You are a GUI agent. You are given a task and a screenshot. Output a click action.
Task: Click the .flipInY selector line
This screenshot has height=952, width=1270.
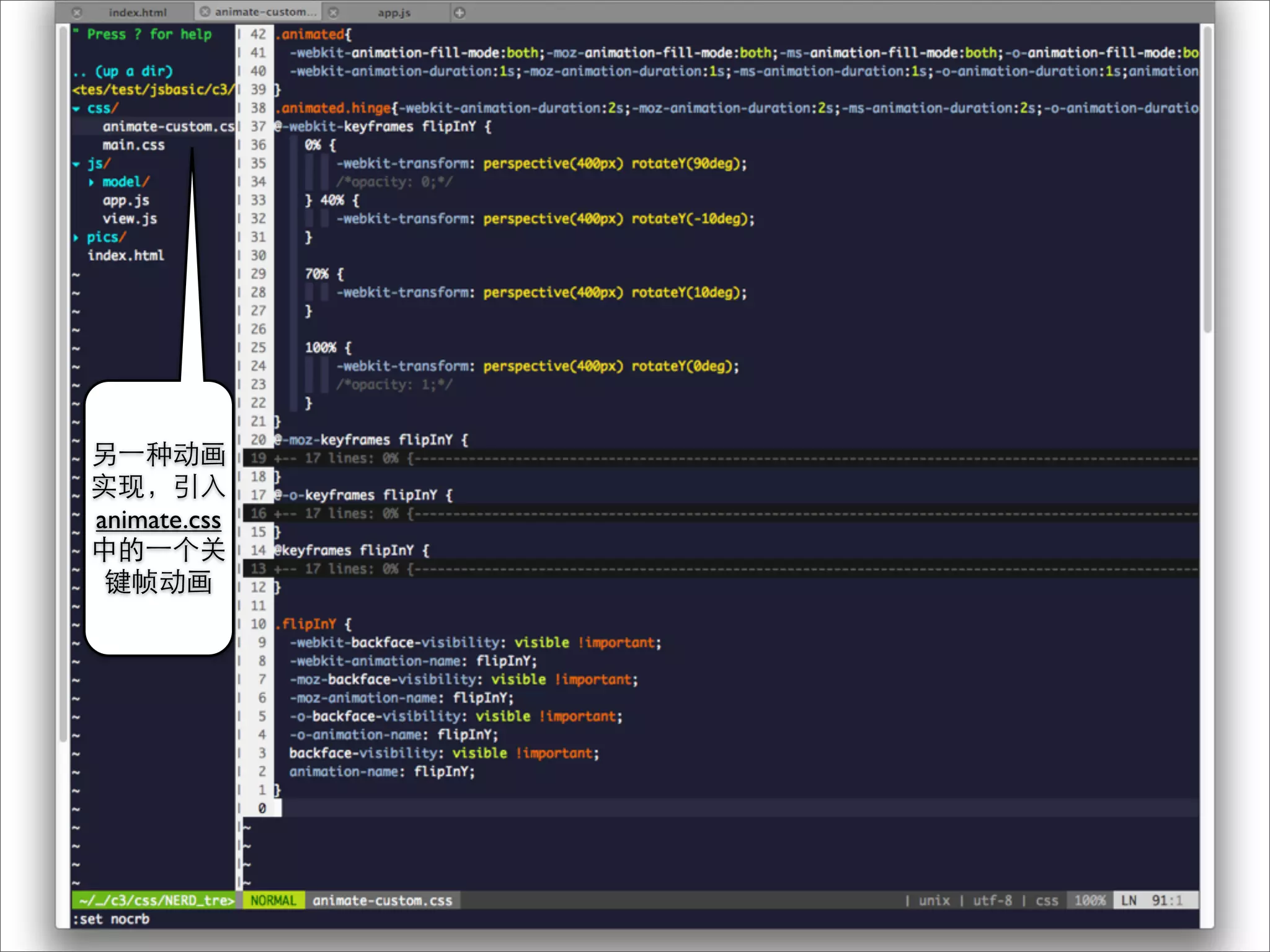point(313,624)
